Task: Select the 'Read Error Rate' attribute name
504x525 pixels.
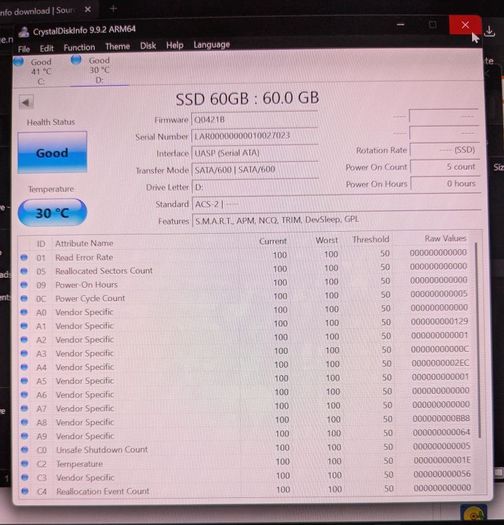Action: click(84, 257)
